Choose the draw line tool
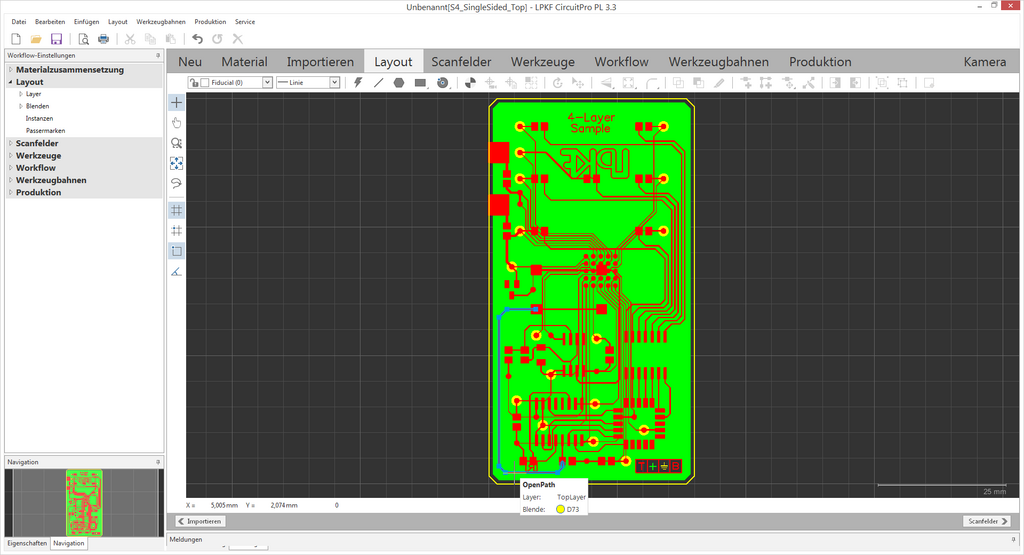Viewport: 1024px width, 555px height. [x=378, y=82]
